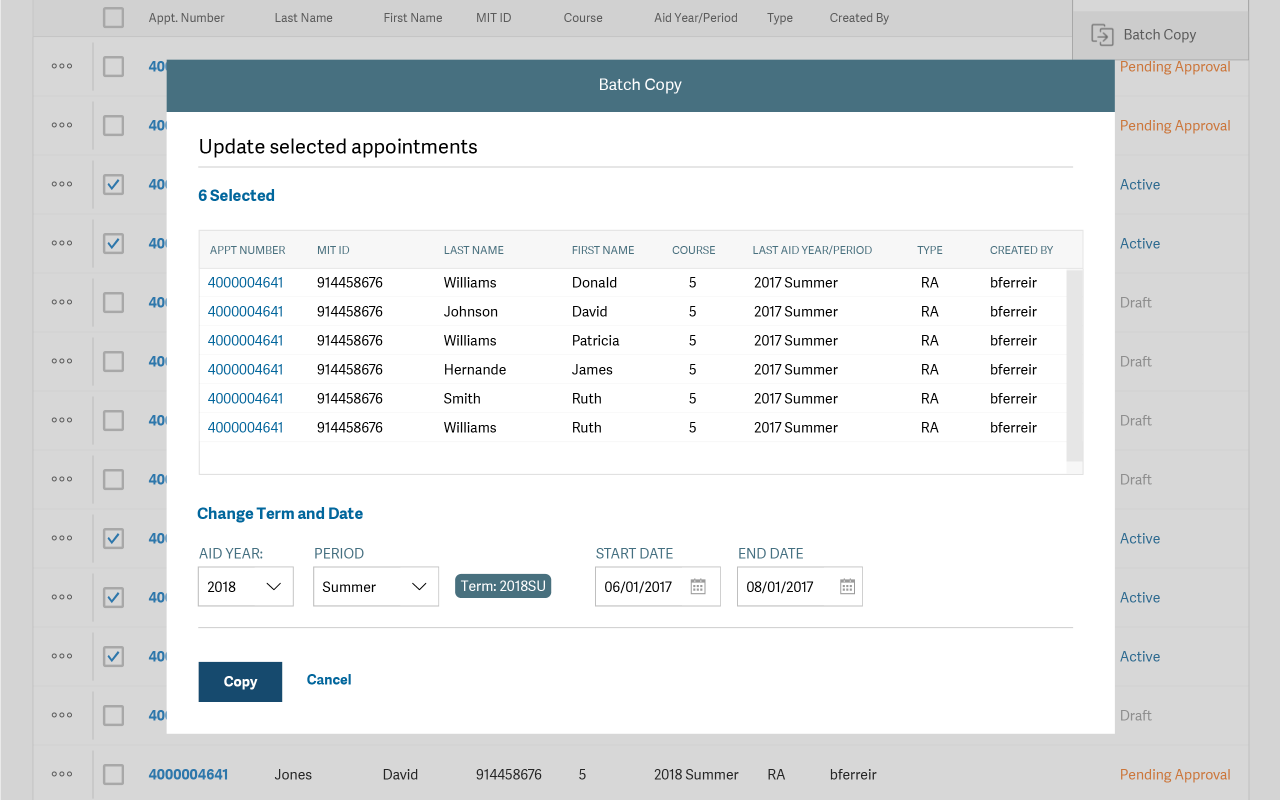Click the End Date input field
1280x800 pixels.
(783, 587)
